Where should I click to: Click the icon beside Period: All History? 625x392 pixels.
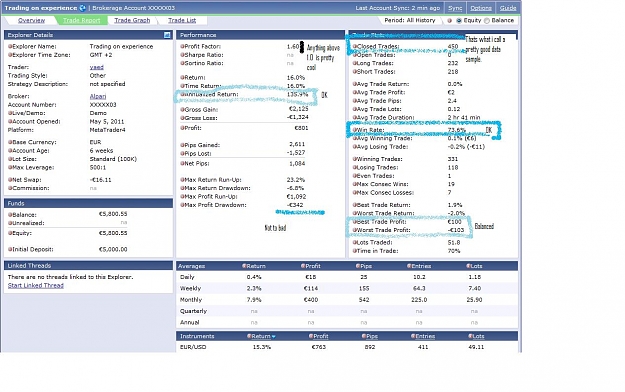pyautogui.click(x=450, y=20)
